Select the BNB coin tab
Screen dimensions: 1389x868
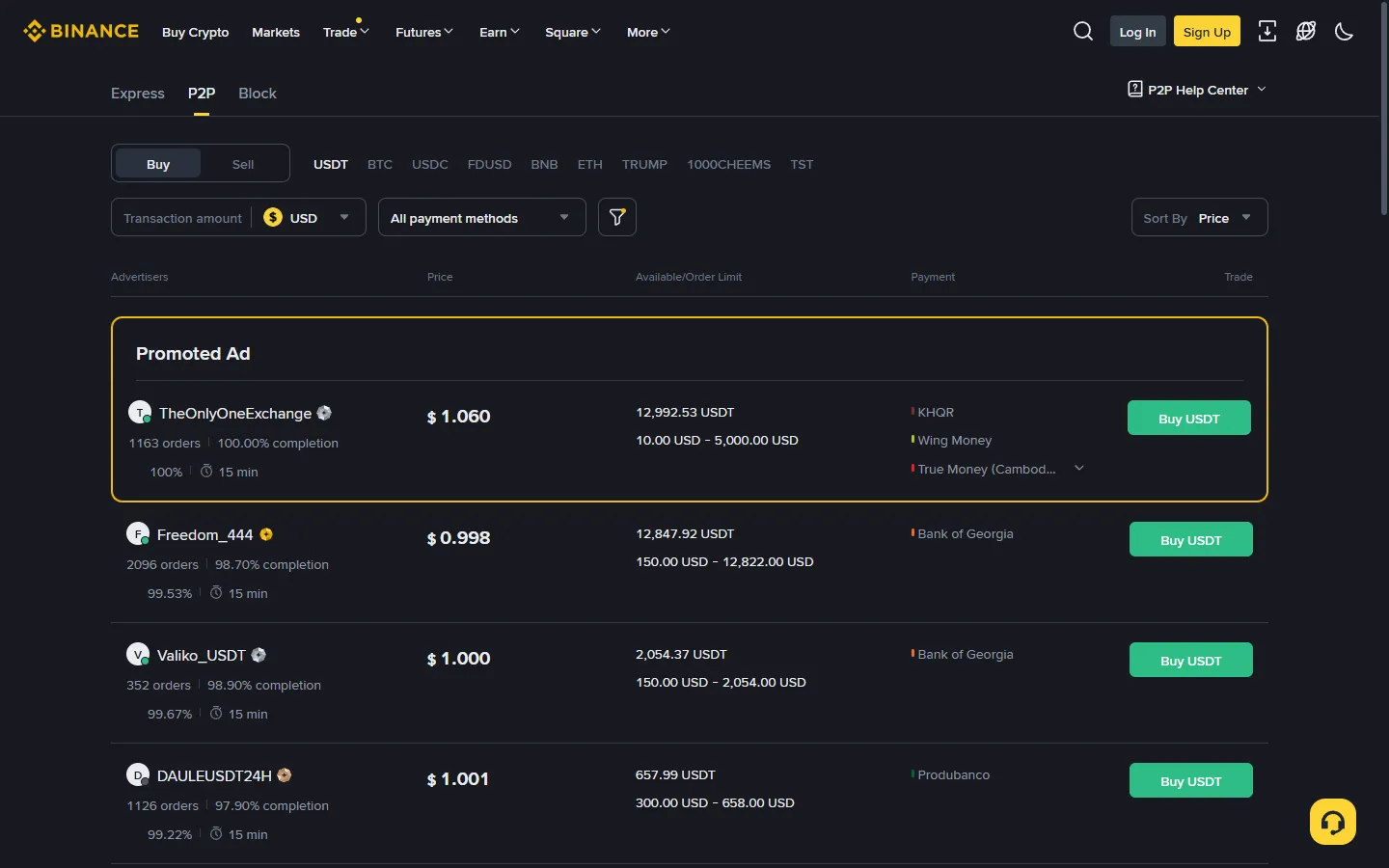544,164
